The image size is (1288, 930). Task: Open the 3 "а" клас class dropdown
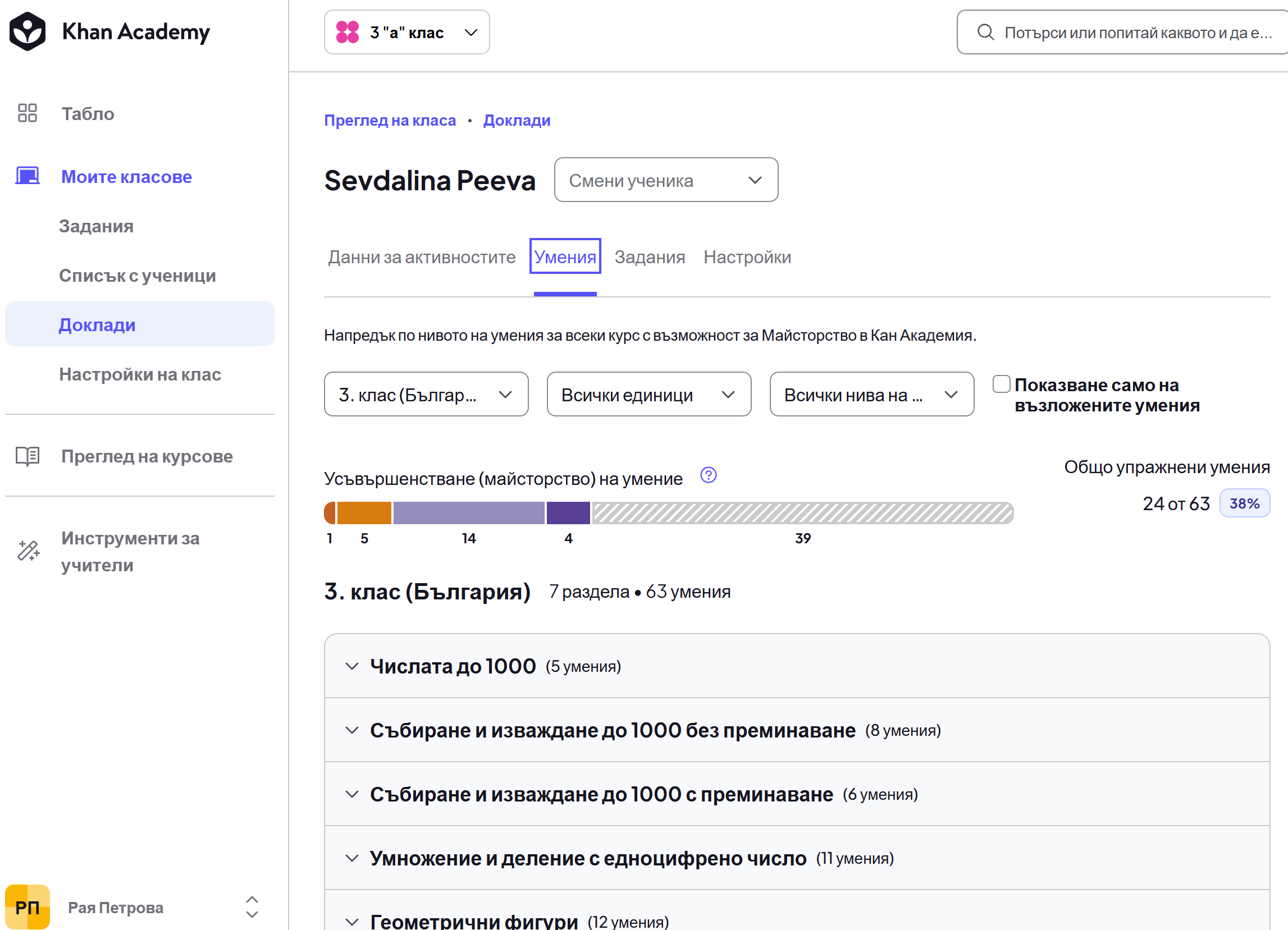click(x=407, y=33)
